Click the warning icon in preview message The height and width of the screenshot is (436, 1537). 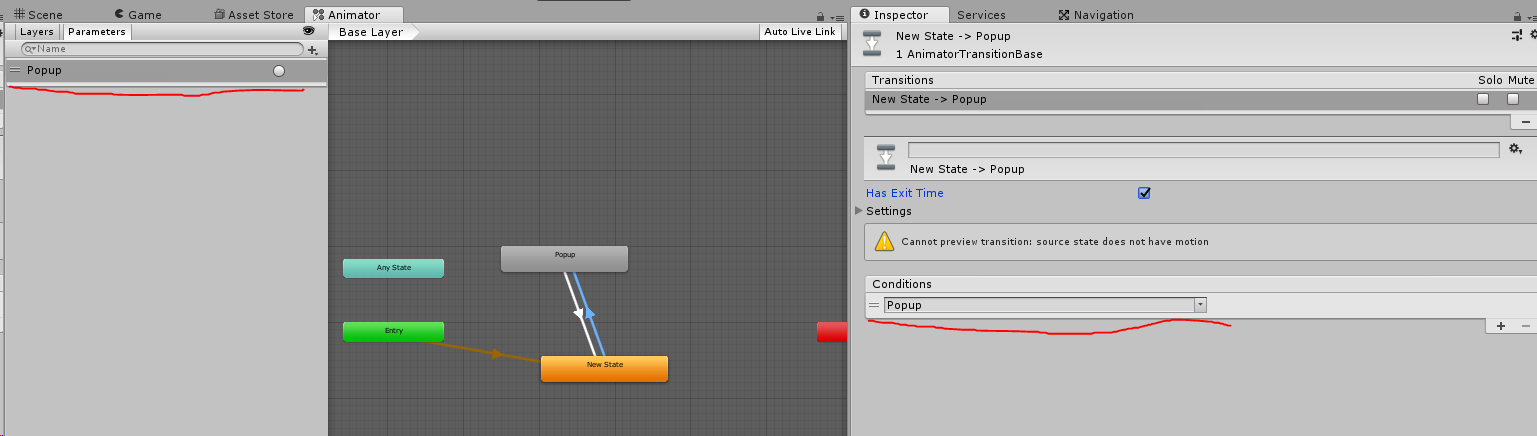click(884, 241)
